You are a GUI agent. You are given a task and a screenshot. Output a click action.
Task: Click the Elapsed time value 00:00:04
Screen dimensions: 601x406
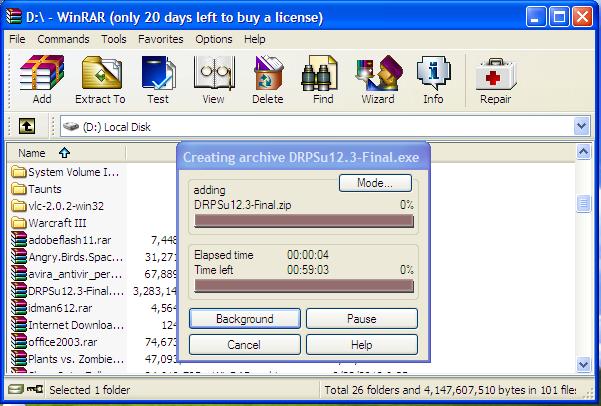click(x=308, y=255)
